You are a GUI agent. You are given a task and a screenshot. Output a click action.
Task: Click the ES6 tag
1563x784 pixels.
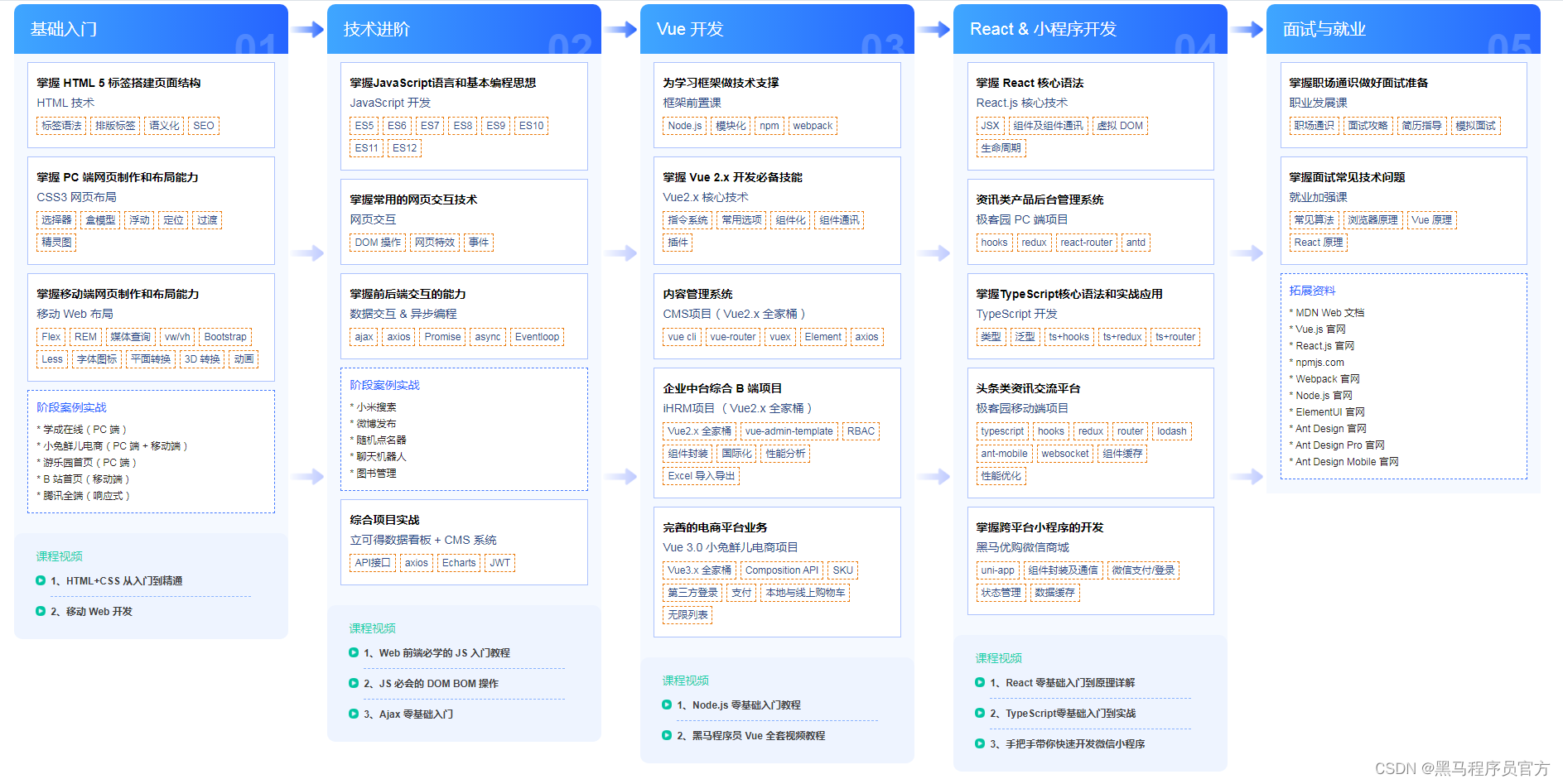[397, 126]
